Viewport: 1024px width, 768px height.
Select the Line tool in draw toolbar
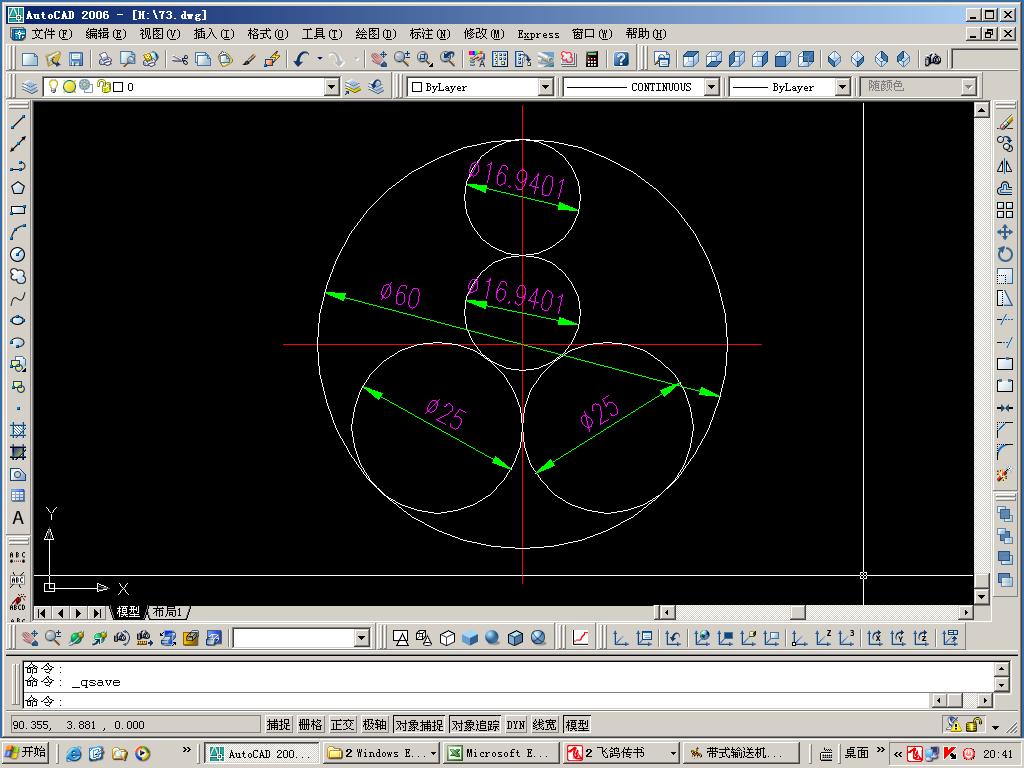18,122
